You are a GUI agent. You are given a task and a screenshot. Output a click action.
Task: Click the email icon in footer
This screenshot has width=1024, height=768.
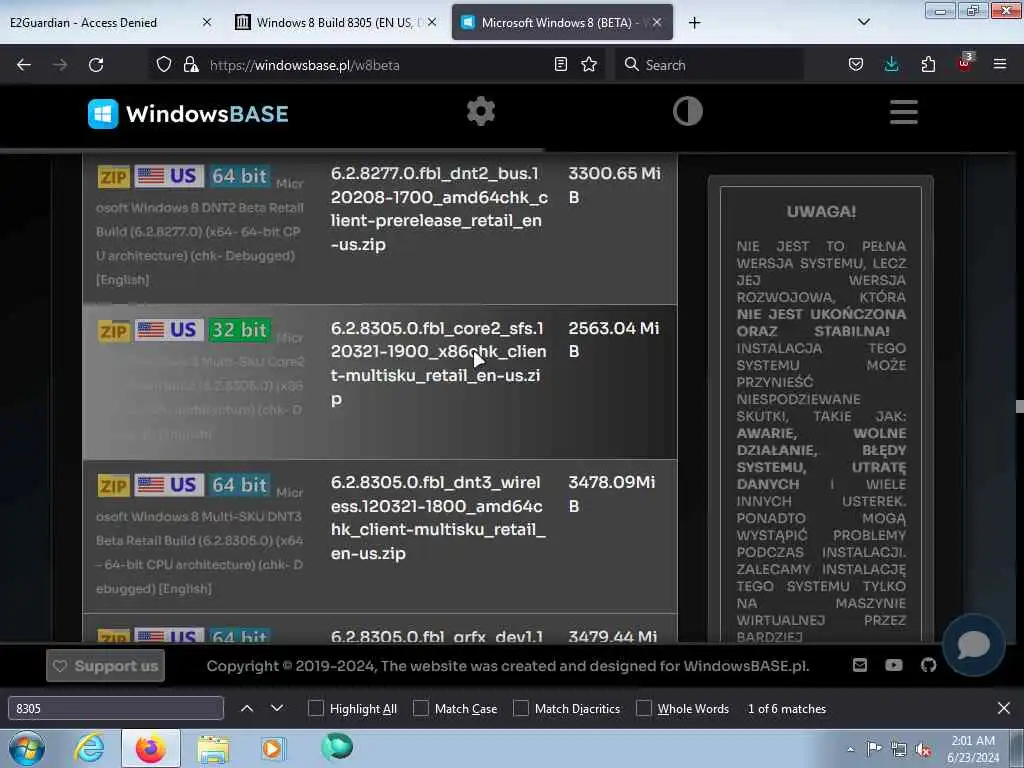(860, 665)
